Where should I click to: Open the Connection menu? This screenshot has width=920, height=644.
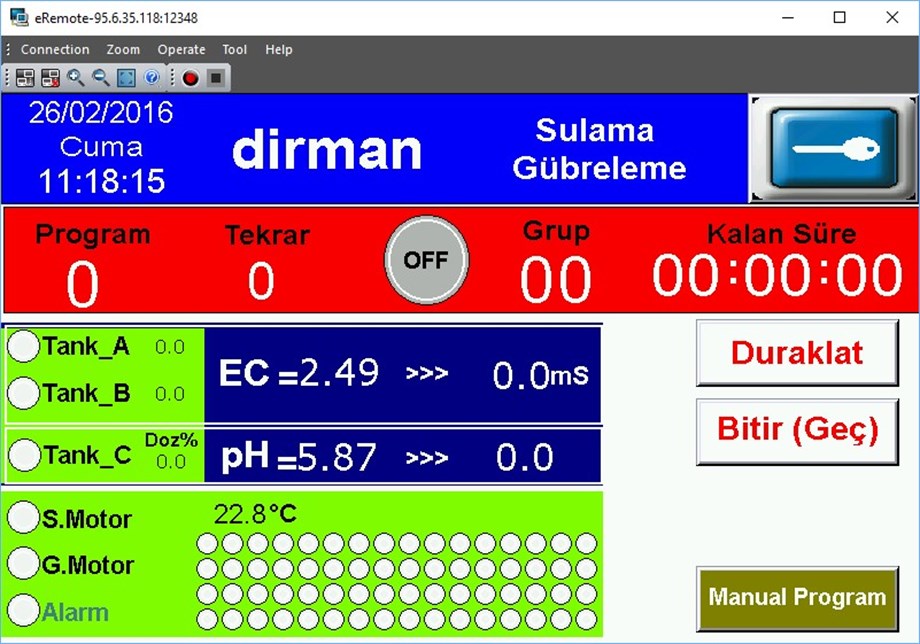tap(55, 49)
